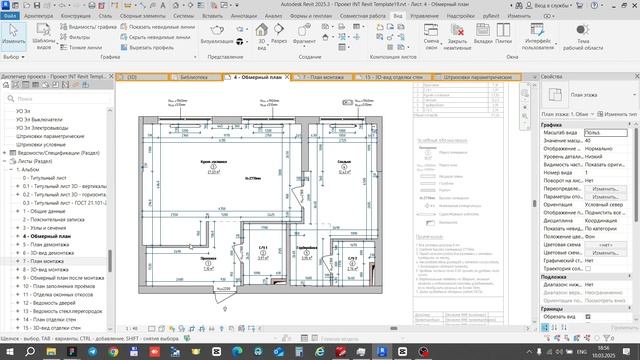Image resolution: width=640 pixels, height=360 pixels.
Task: Collapse the Листы (Раздел) node
Action: point(4,161)
